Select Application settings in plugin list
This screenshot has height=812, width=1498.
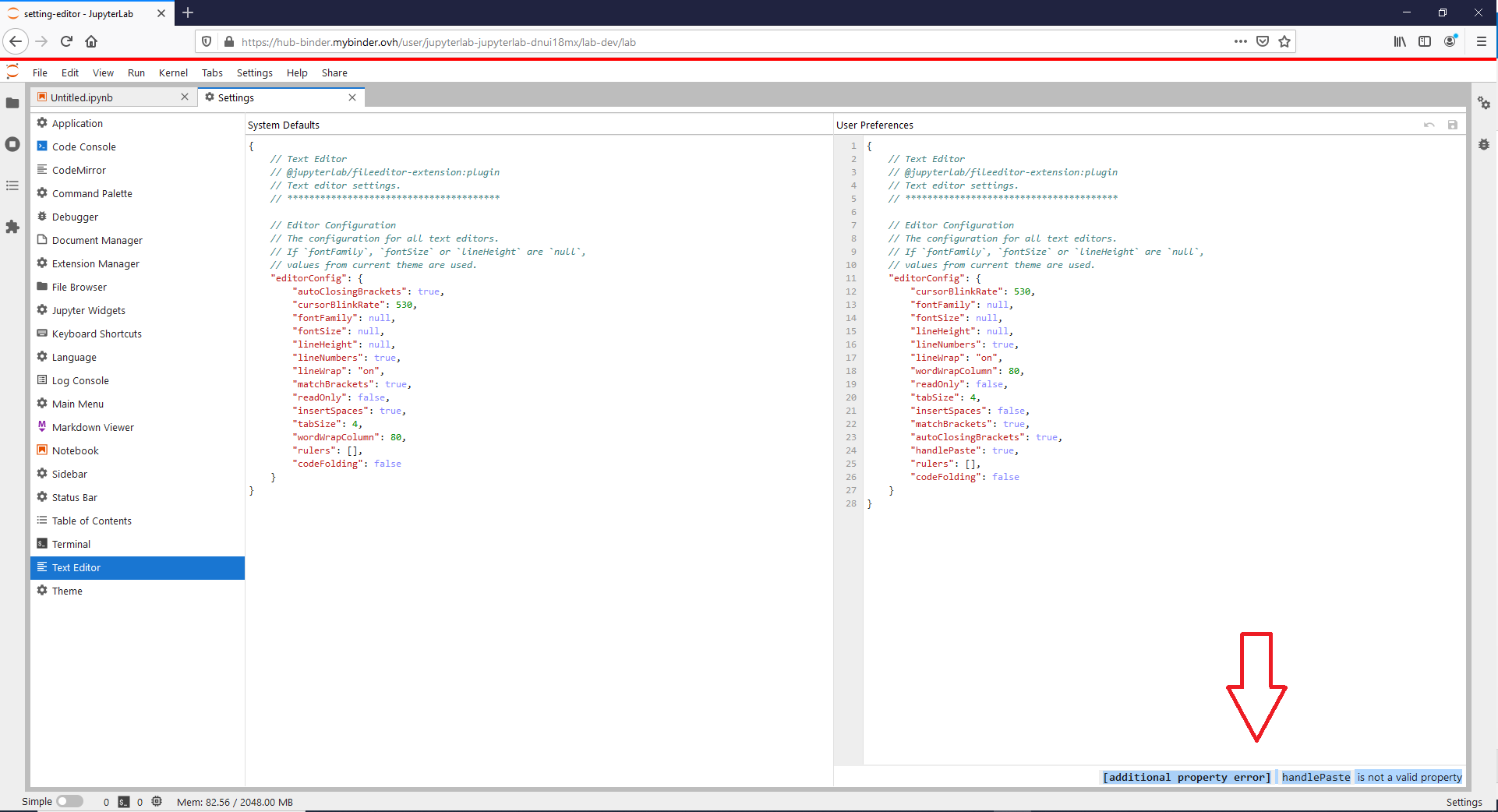(137, 123)
